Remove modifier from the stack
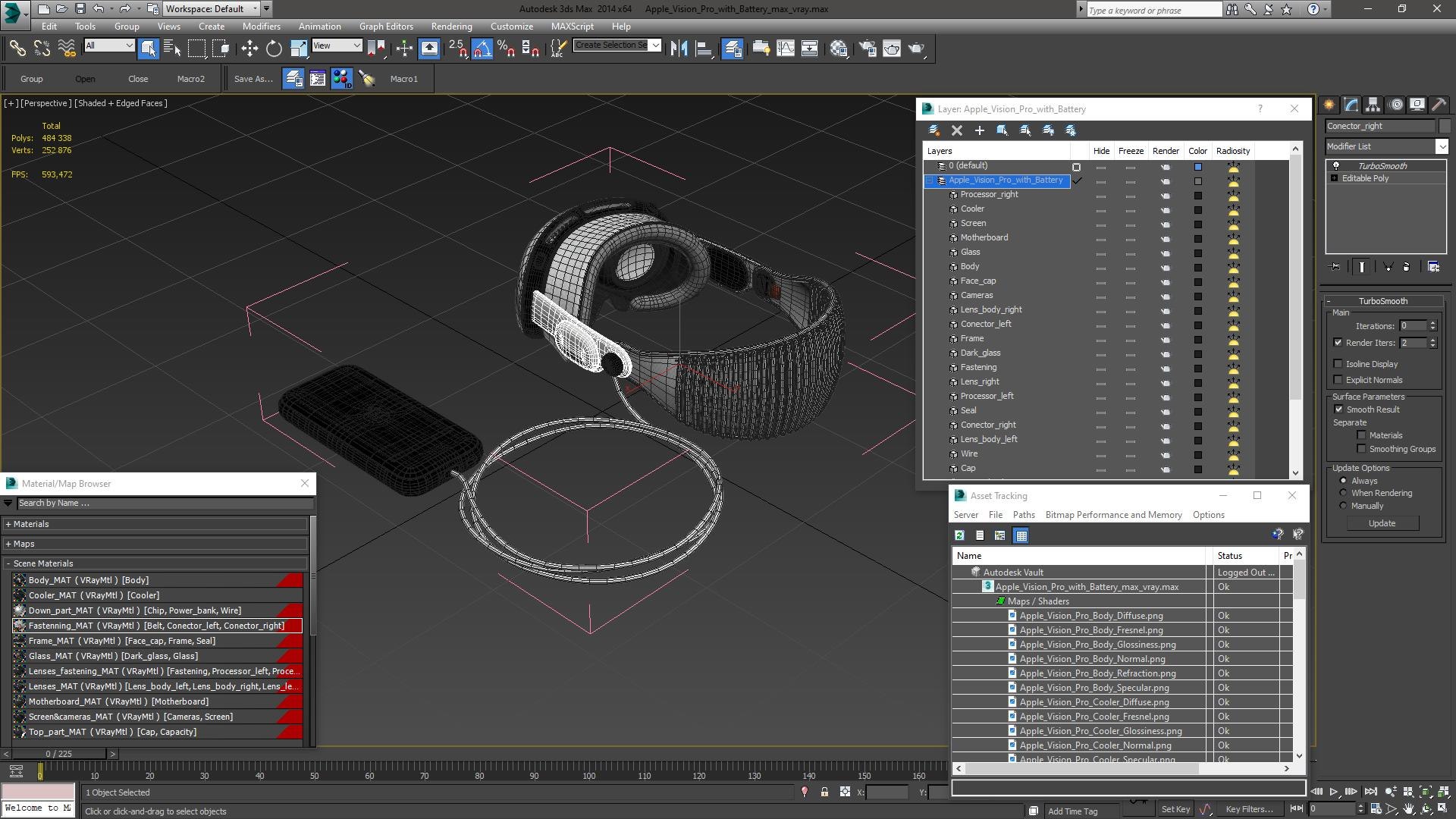This screenshot has height=819, width=1456. (1406, 267)
